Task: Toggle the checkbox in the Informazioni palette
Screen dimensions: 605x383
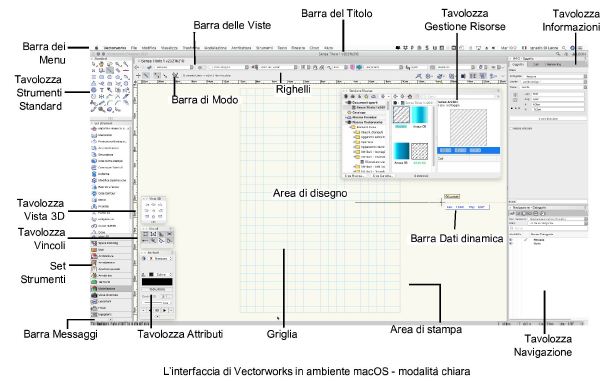Action: coord(511,128)
